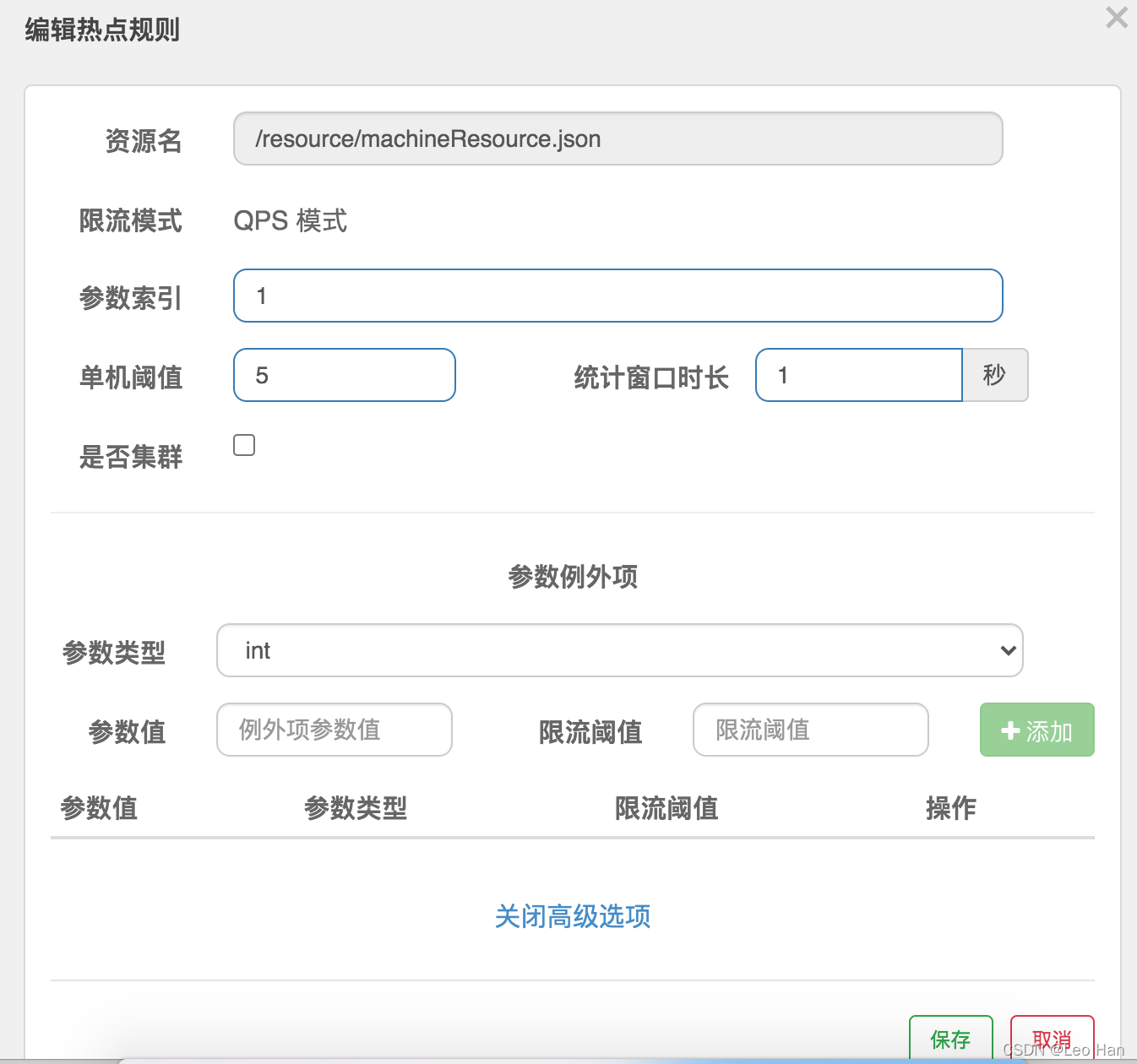The width and height of the screenshot is (1137, 1064).
Task: Enable the 是否集群 cluster checkbox
Action: [244, 444]
